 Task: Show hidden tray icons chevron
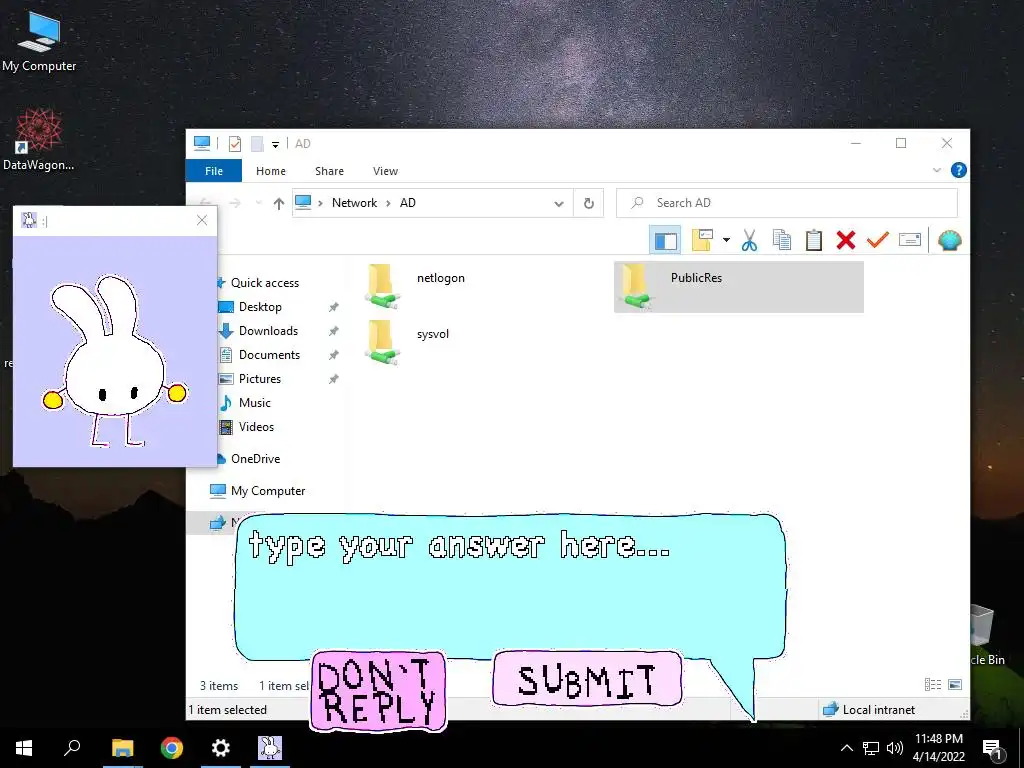[x=846, y=748]
